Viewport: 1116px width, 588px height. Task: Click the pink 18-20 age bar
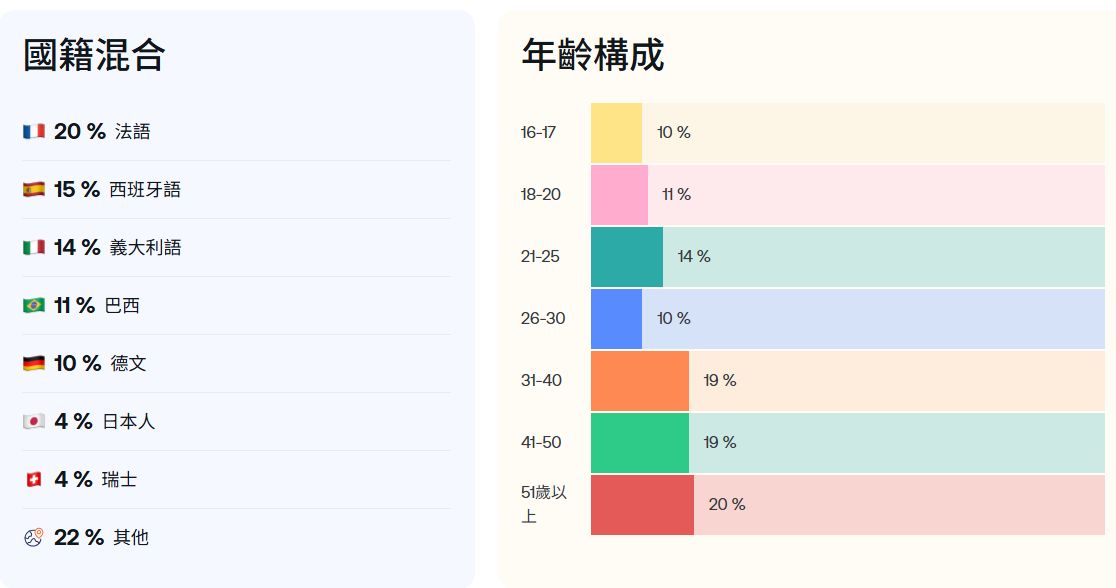[x=619, y=195]
